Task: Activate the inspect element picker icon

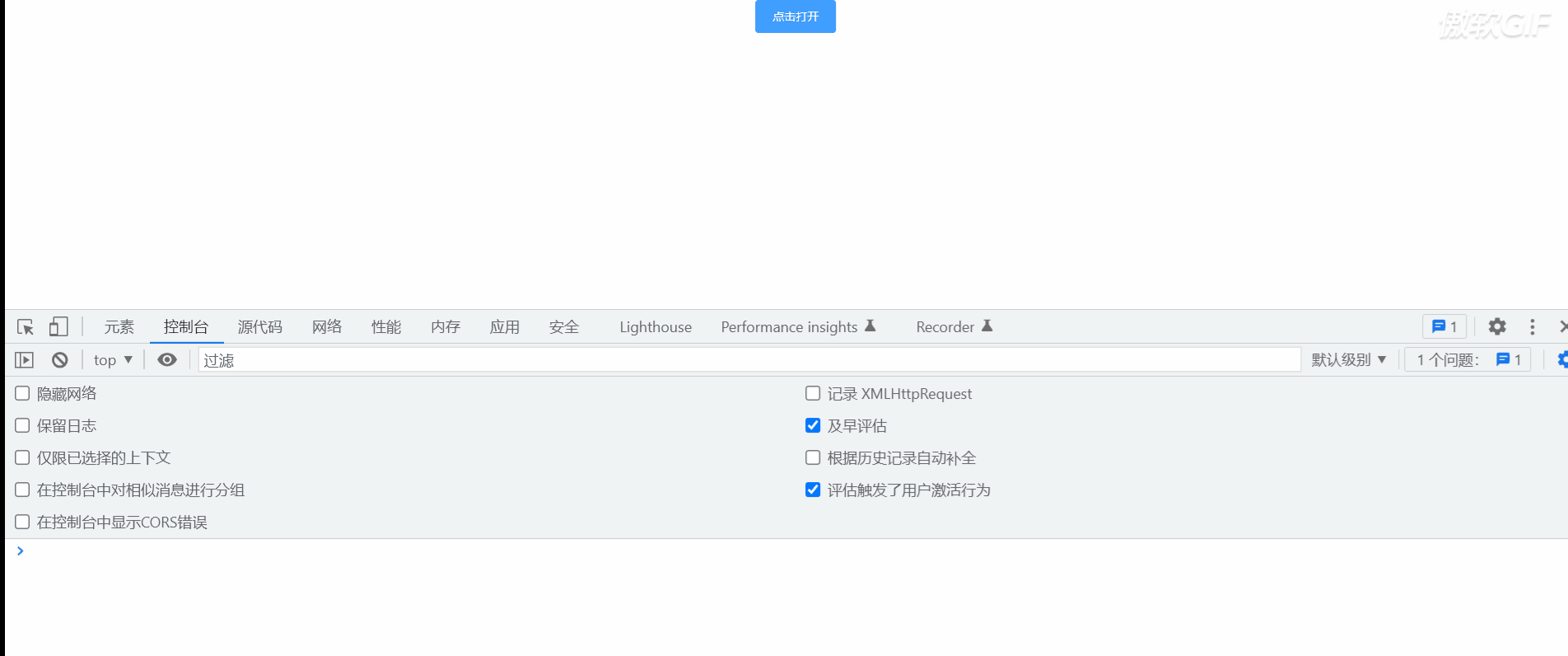Action: [26, 327]
